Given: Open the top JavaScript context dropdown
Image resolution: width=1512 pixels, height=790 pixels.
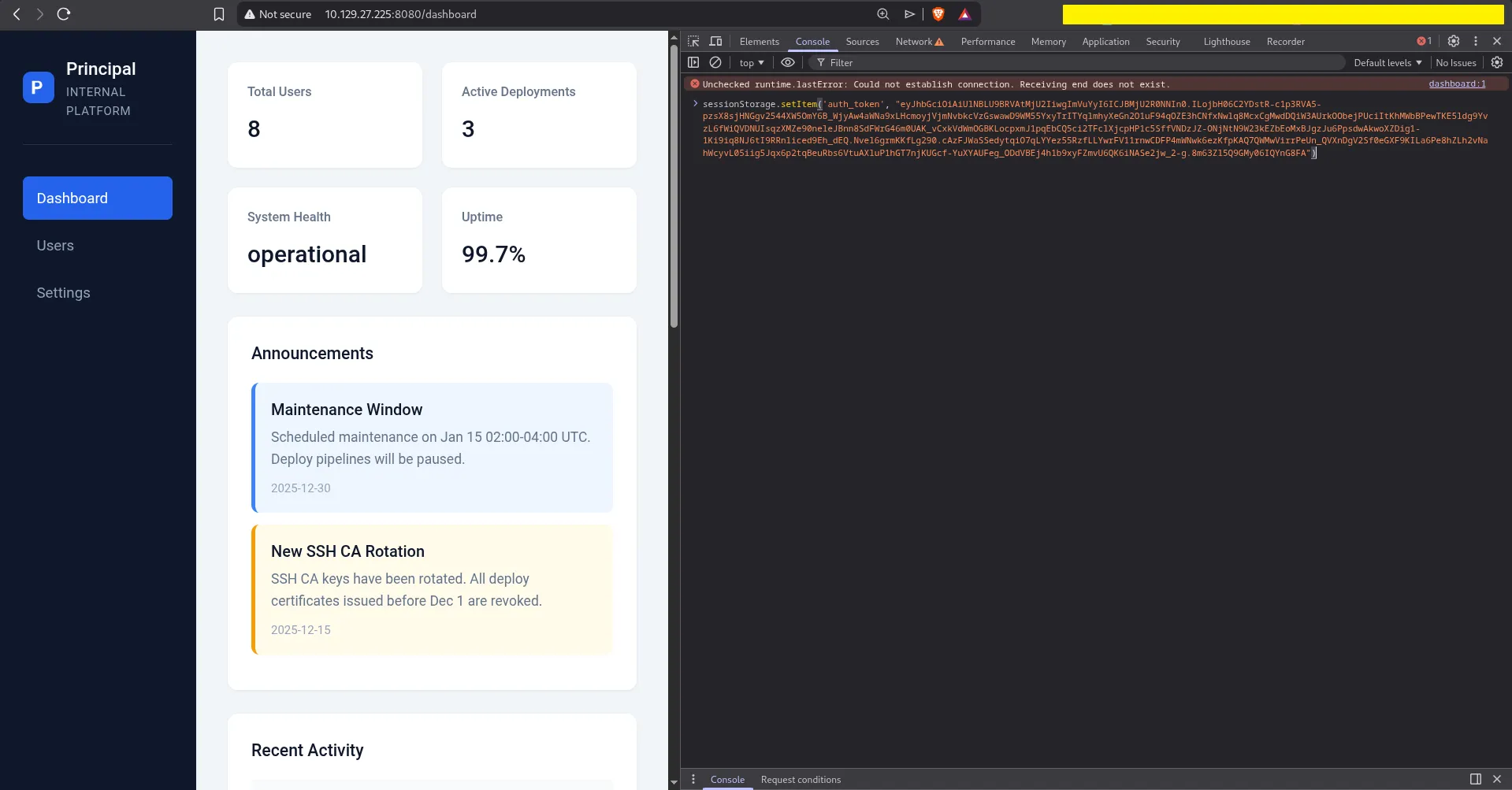Looking at the screenshot, I should coord(752,62).
